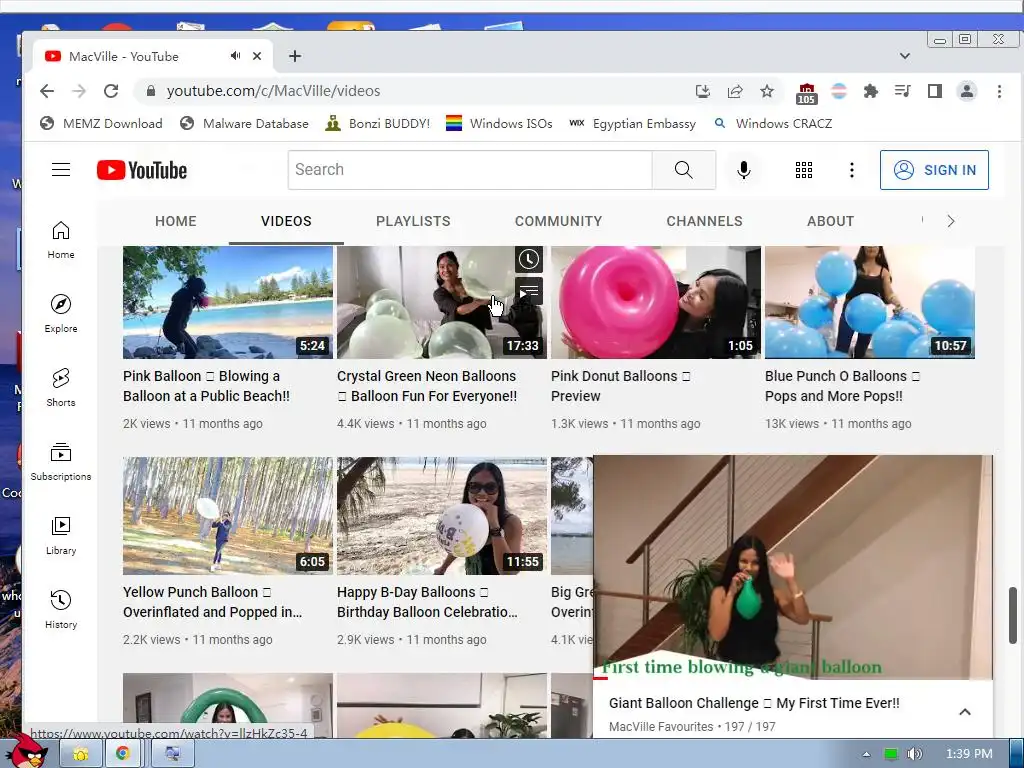Open a new browser tab
The image size is (1024, 768).
295,56
